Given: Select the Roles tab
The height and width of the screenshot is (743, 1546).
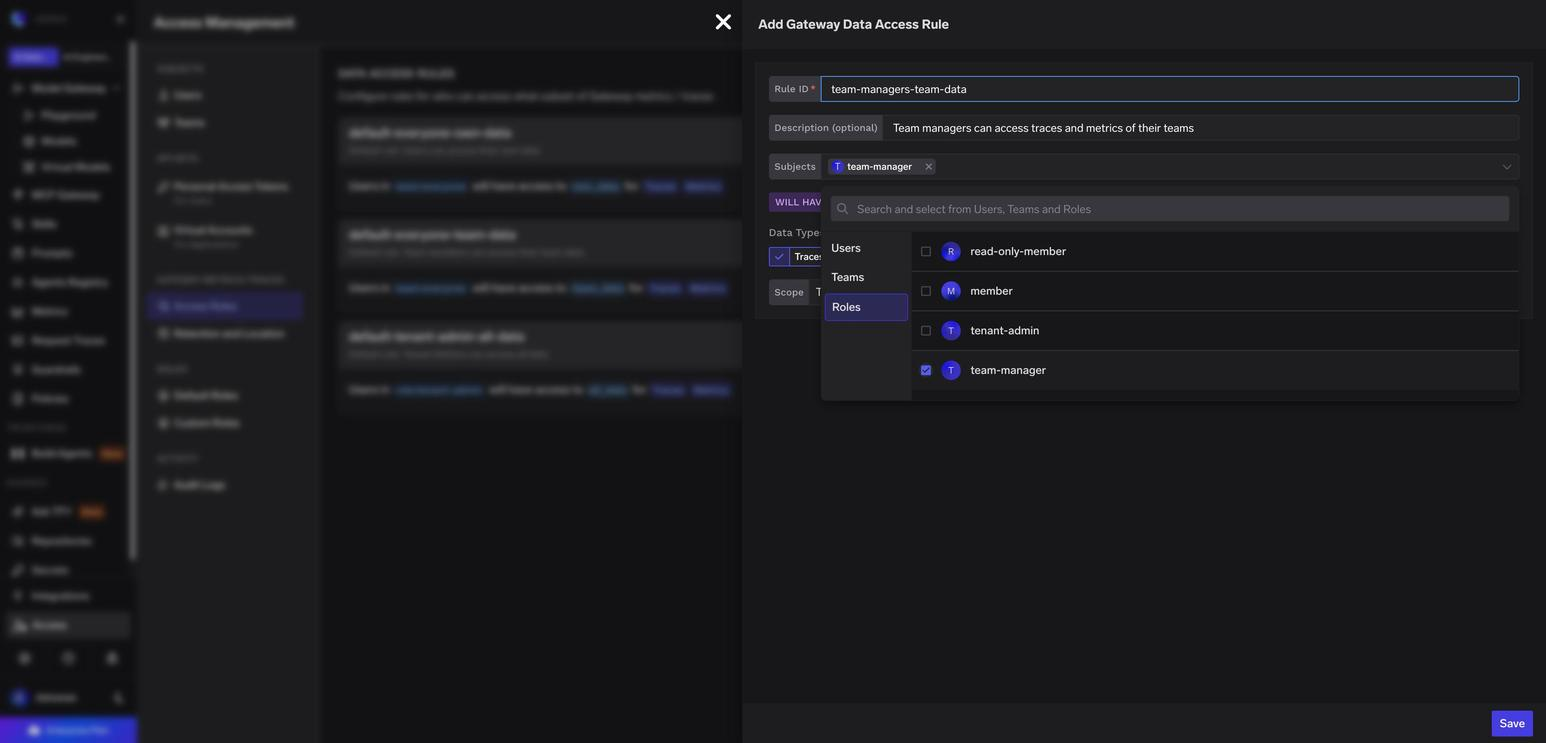Looking at the screenshot, I should 866,307.
